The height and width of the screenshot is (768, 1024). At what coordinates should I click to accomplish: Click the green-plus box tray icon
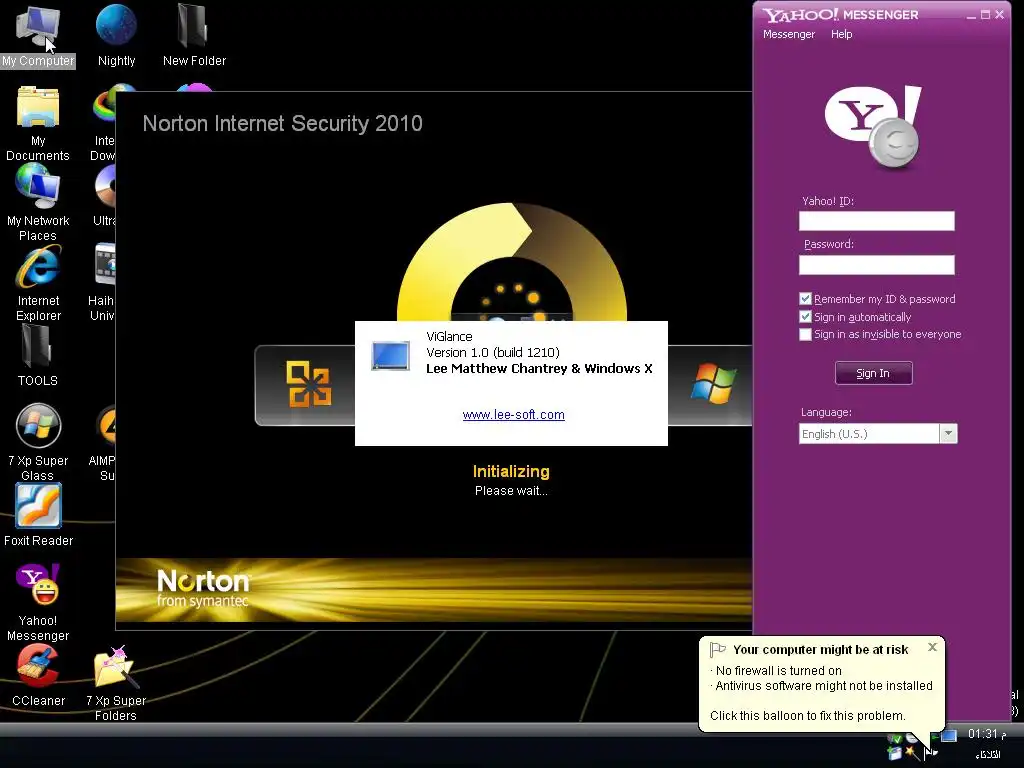tap(894, 753)
